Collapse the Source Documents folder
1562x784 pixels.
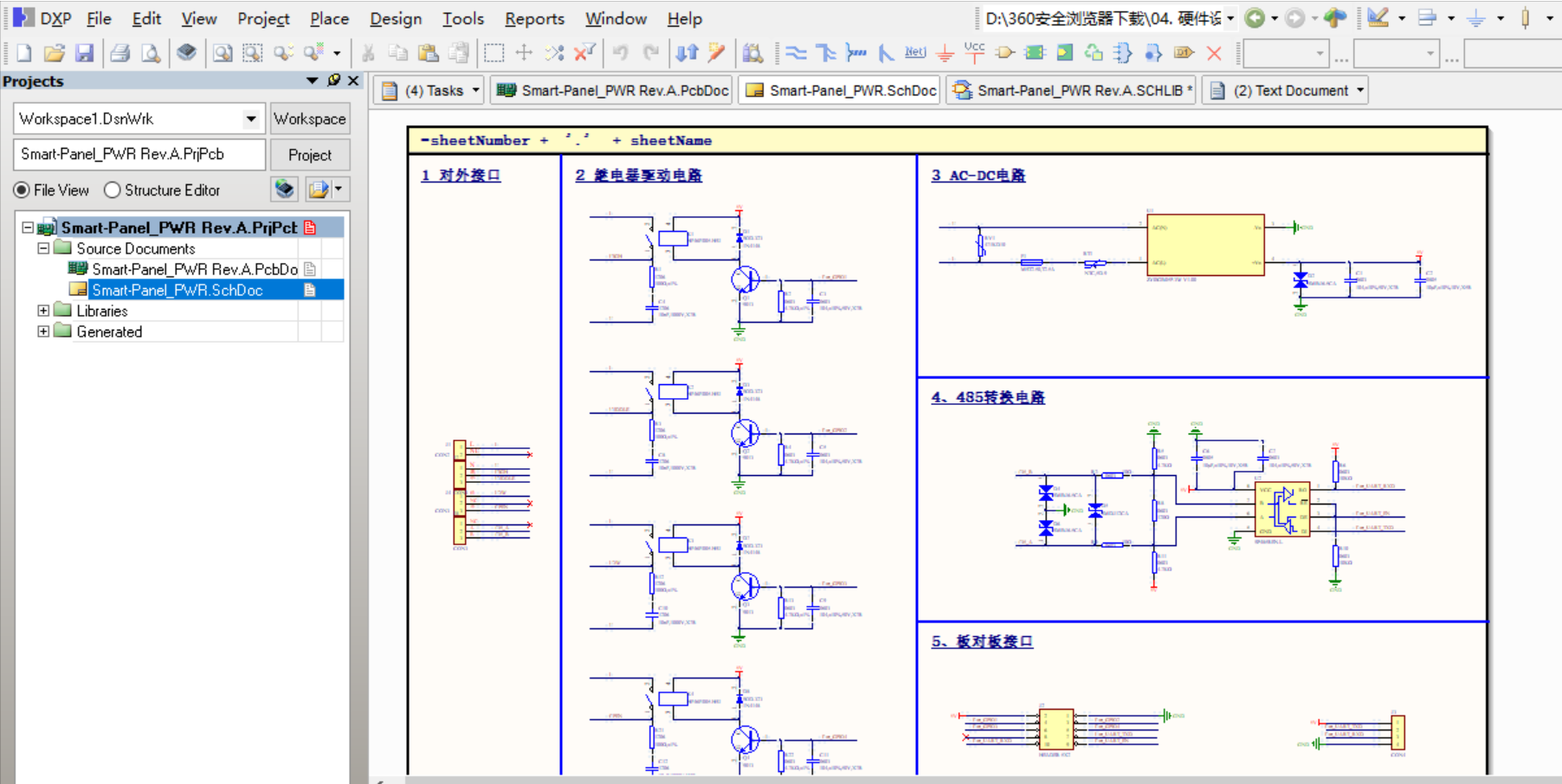[43, 248]
